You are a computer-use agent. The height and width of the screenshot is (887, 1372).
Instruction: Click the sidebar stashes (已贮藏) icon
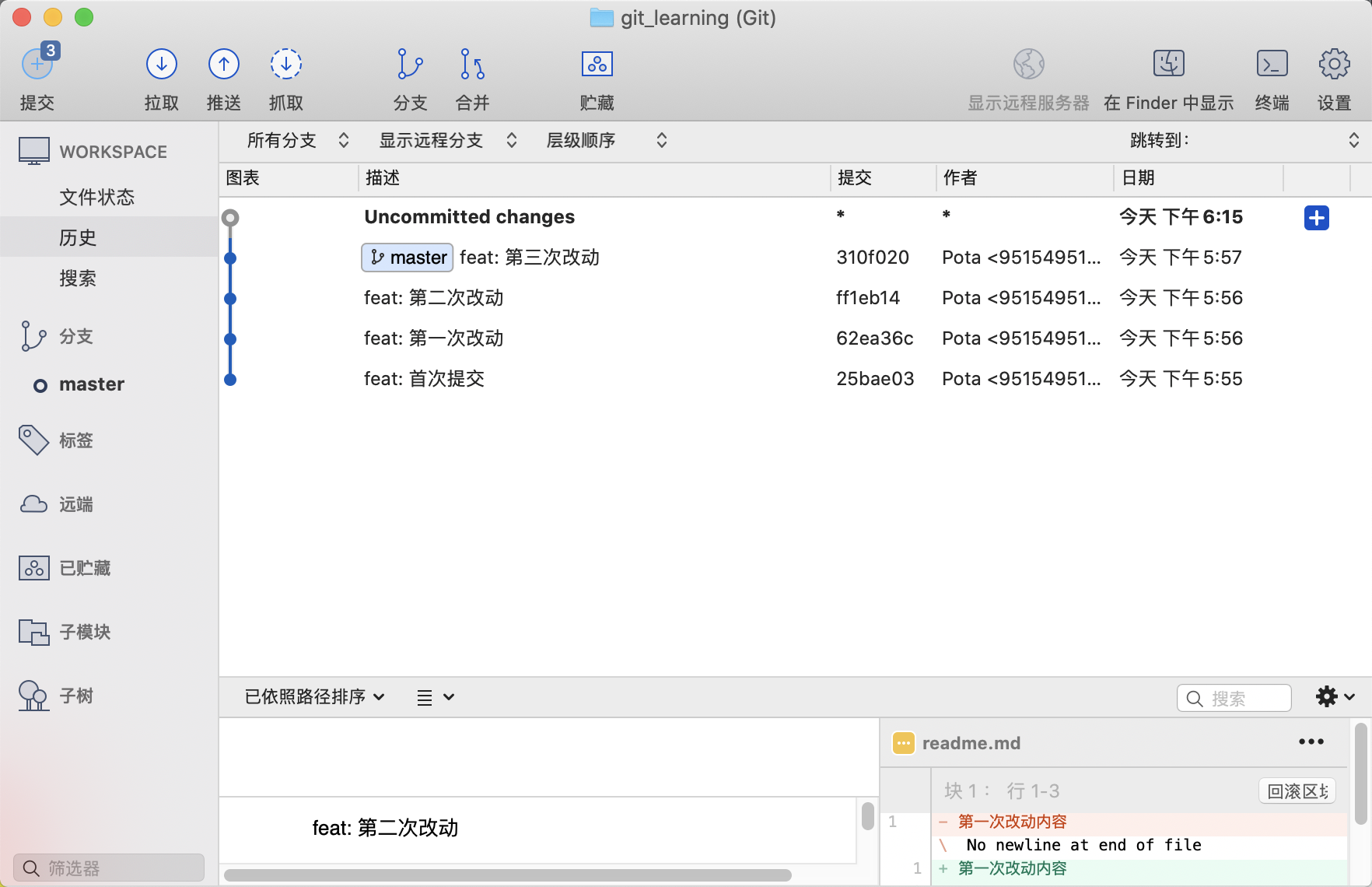(x=33, y=568)
